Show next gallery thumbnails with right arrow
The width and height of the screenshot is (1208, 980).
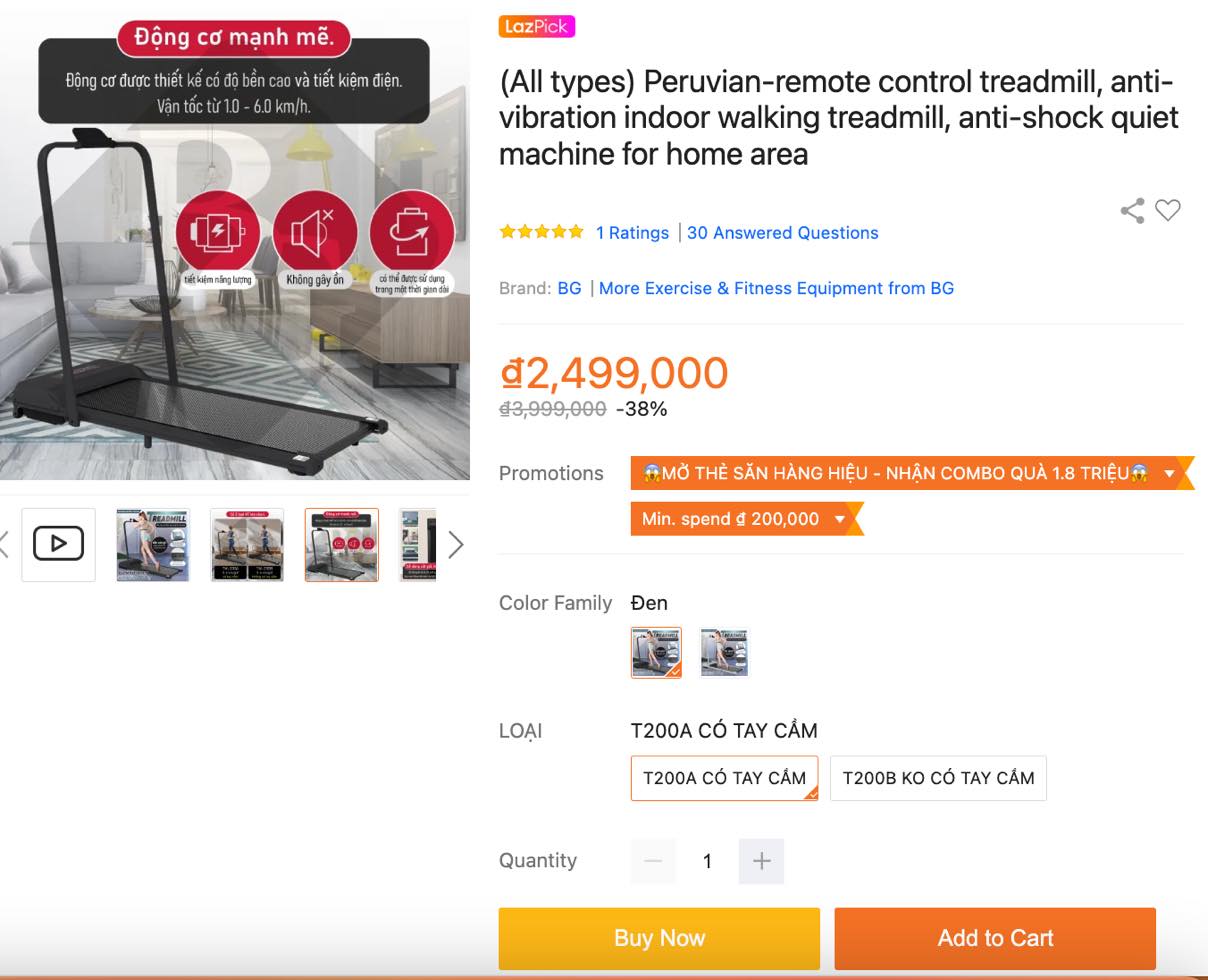tap(456, 545)
